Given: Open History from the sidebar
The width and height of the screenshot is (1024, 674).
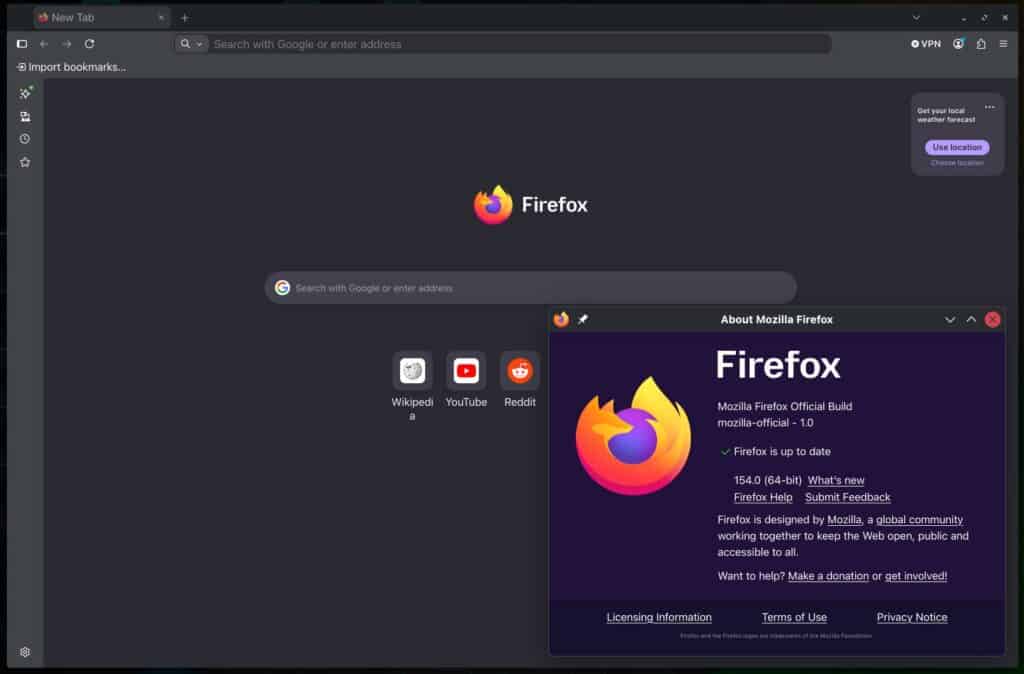Looking at the screenshot, I should pyautogui.click(x=25, y=139).
